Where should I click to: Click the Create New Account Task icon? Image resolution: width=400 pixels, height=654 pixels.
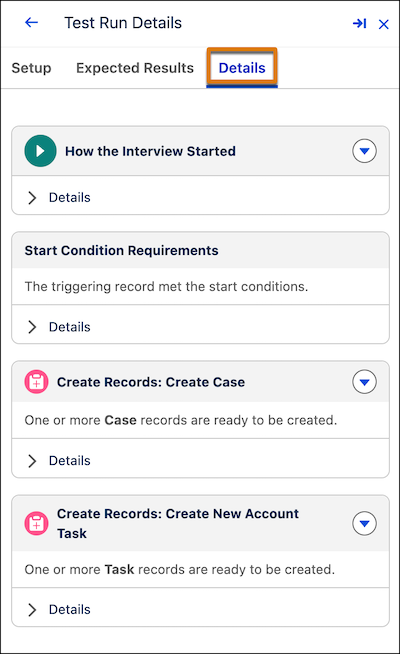36,523
